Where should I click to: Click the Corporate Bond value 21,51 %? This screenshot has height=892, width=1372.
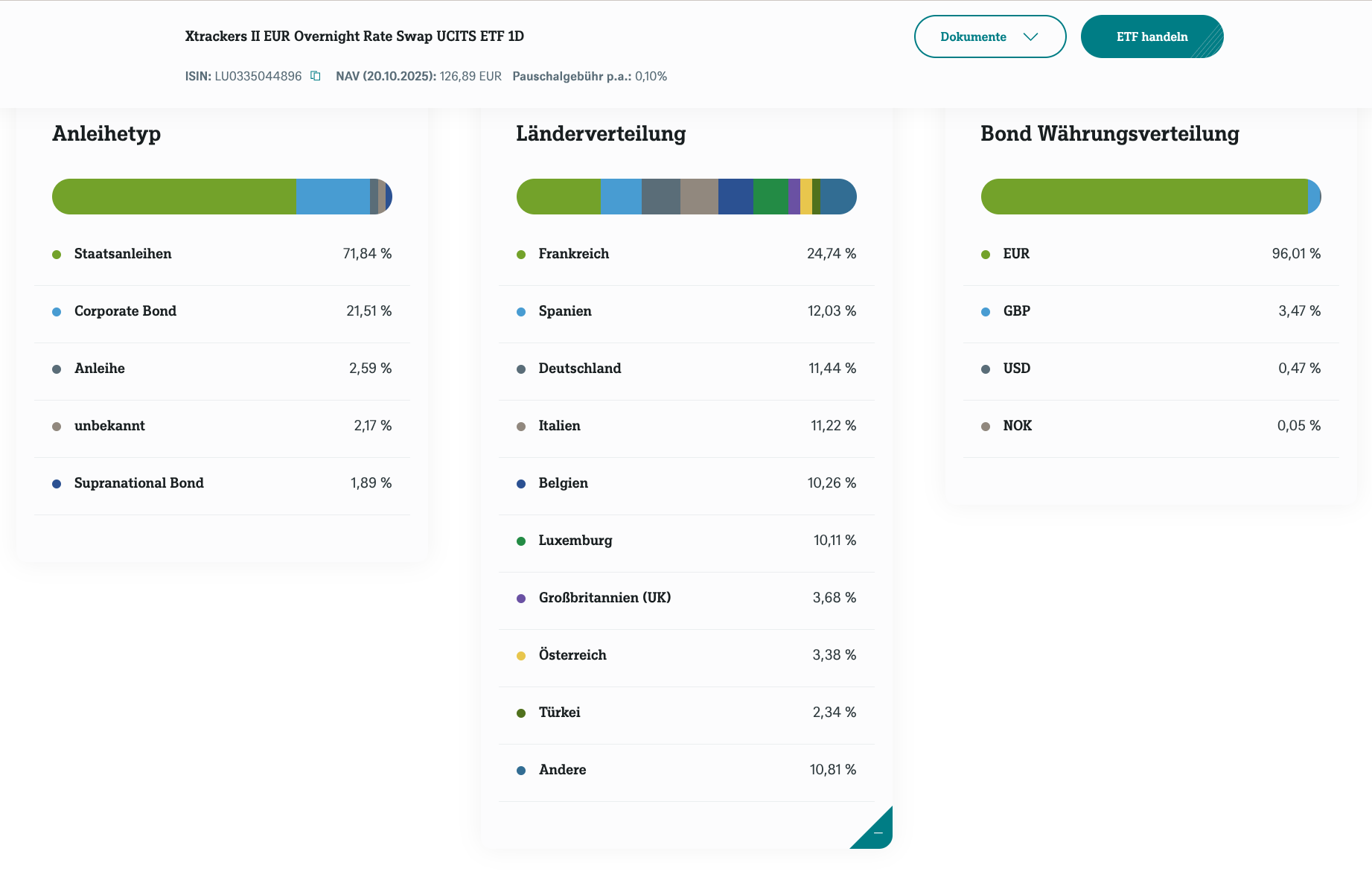[x=369, y=311]
